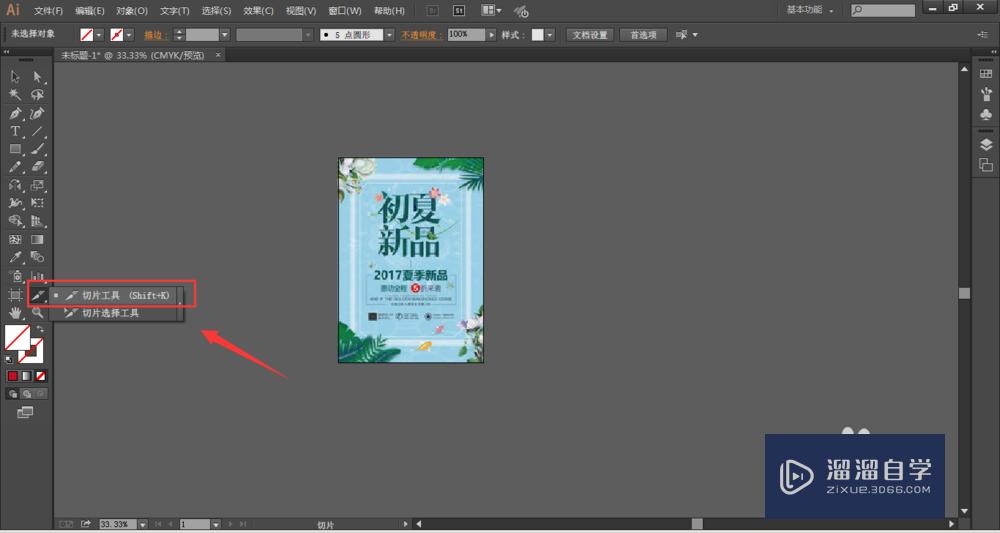The width and height of the screenshot is (1000, 533).
Task: Open arrange documents dropdown in menu bar
Action: 492,10
